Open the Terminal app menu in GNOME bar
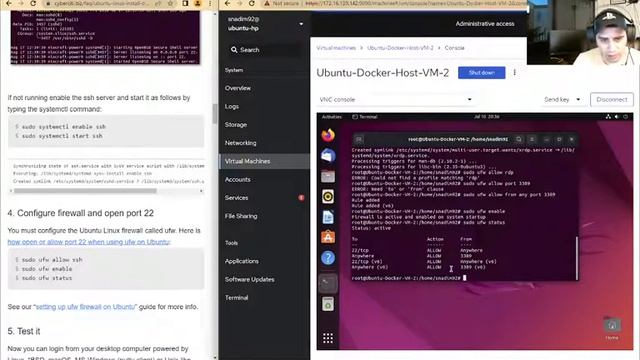The width and height of the screenshot is (640, 360). click(365, 117)
